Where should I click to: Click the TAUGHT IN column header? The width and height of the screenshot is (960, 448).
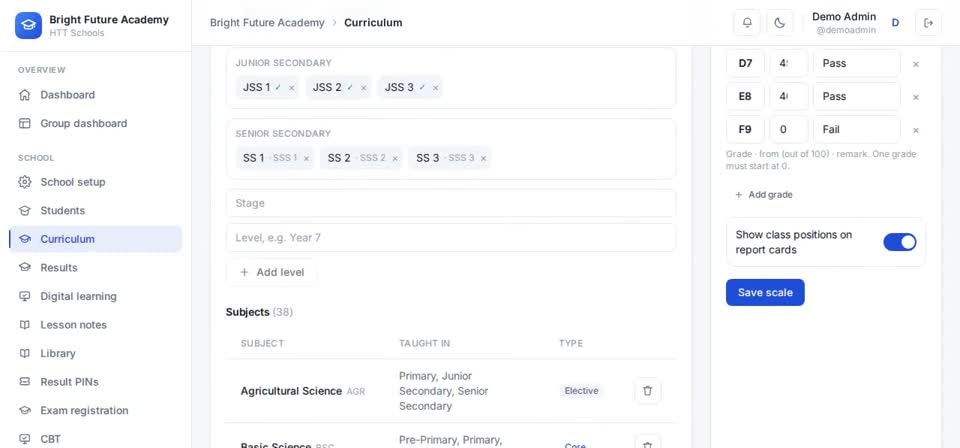(424, 343)
